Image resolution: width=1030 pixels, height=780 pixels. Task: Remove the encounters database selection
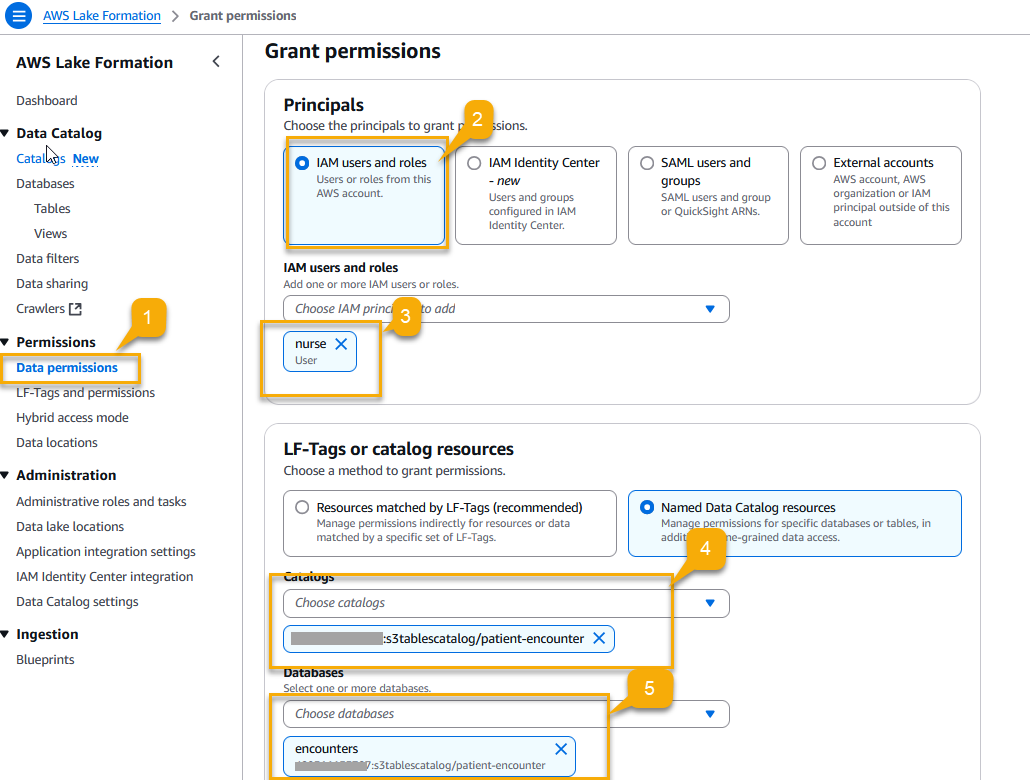[x=561, y=748]
